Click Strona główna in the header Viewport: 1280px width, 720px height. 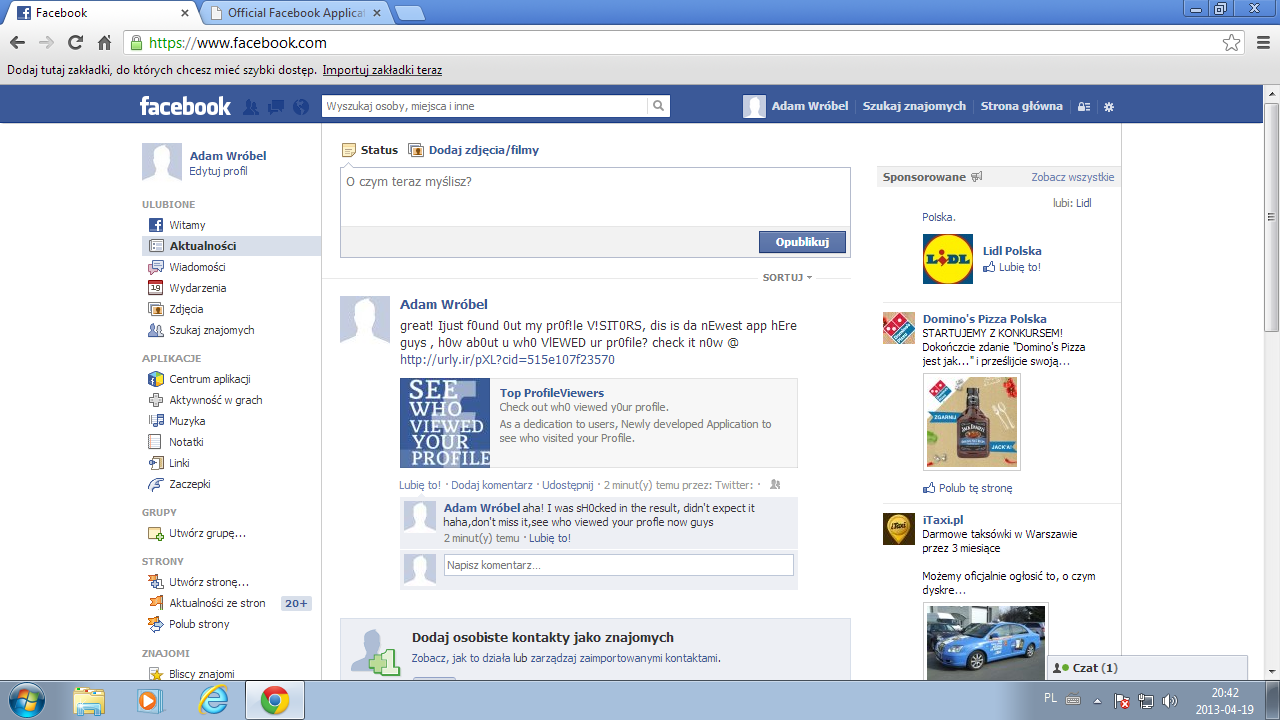coord(1021,106)
